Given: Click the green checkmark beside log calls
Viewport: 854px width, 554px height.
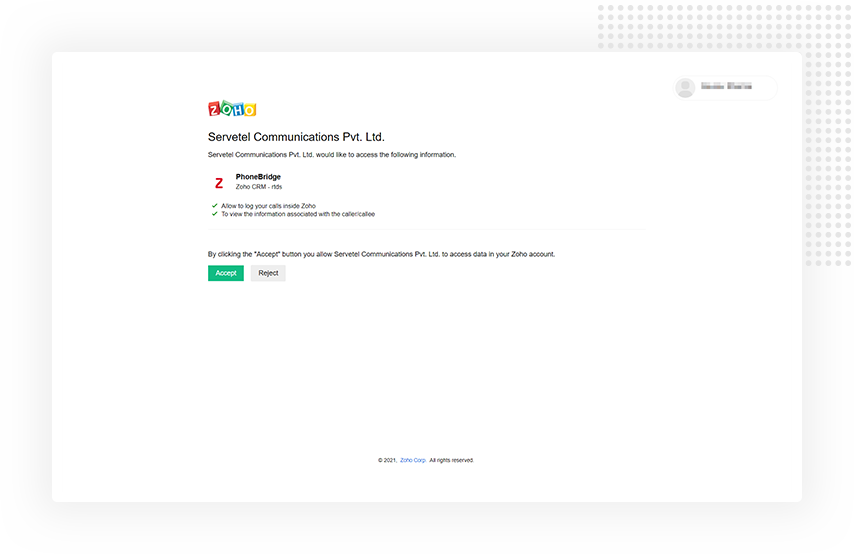Looking at the screenshot, I should pos(215,206).
